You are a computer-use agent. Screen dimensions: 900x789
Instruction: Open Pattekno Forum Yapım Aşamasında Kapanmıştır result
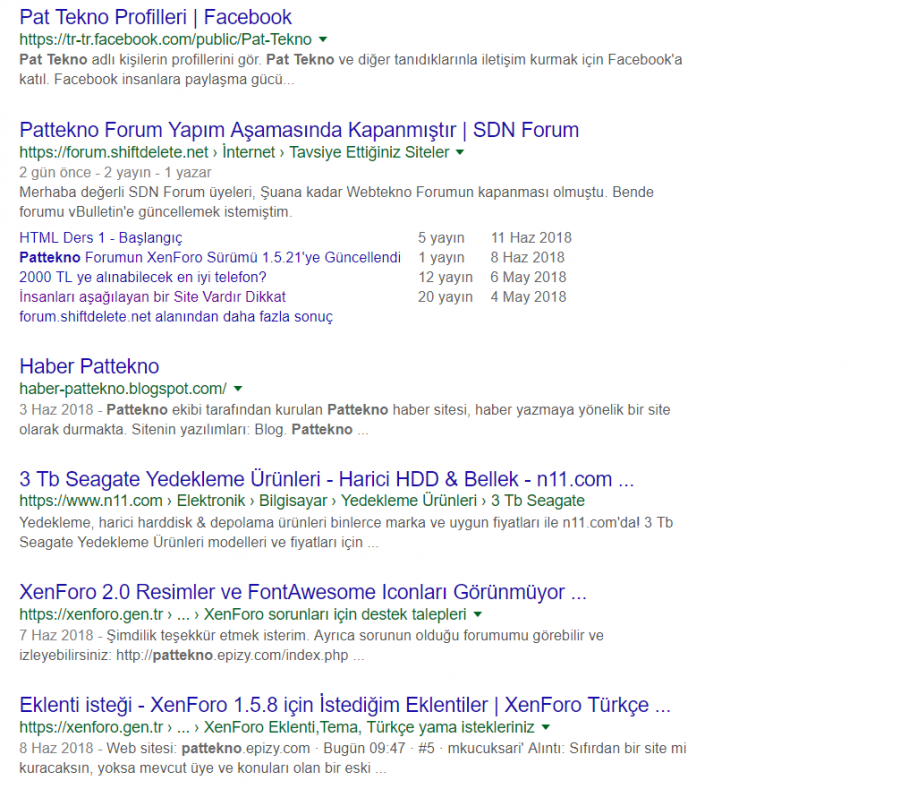[299, 130]
